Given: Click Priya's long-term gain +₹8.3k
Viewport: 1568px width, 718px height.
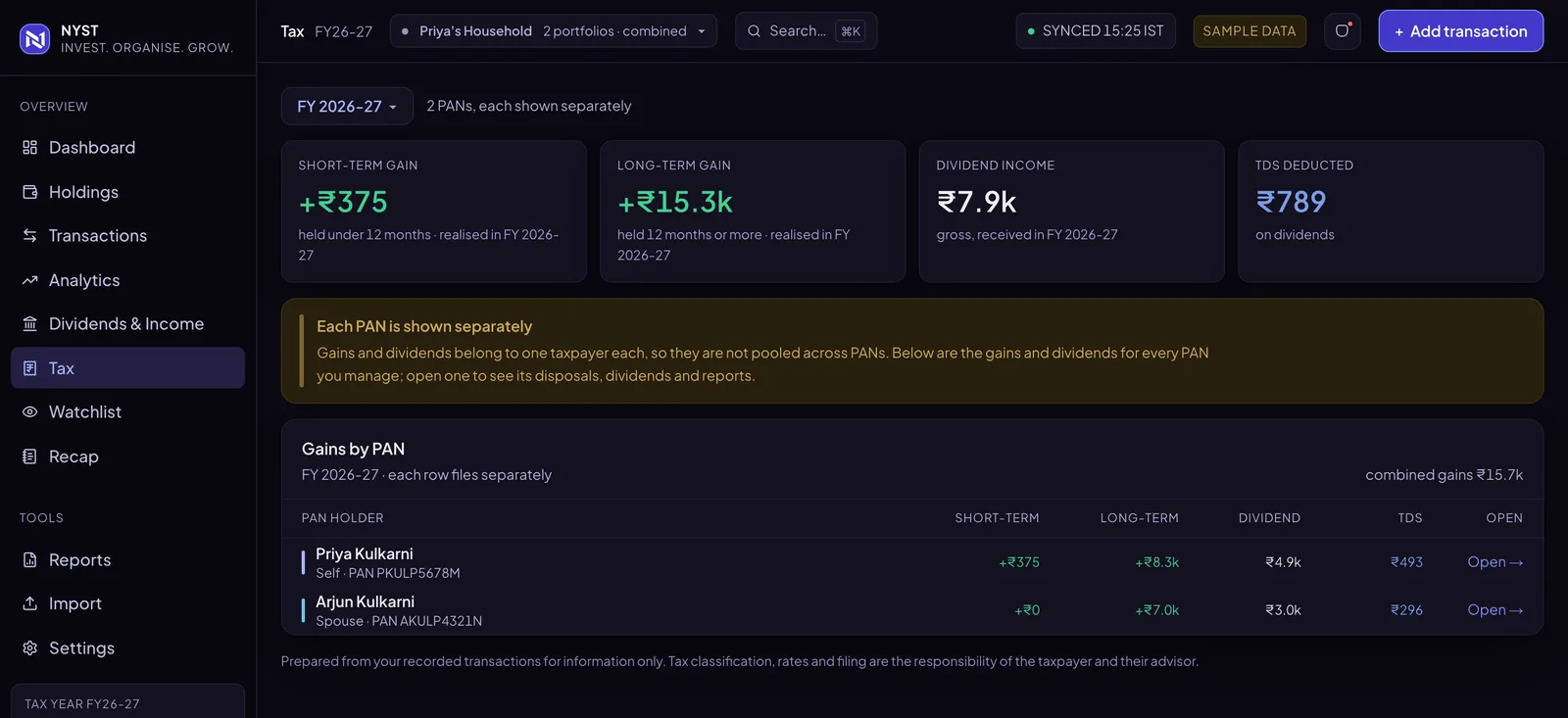Looking at the screenshot, I should coord(1157,562).
